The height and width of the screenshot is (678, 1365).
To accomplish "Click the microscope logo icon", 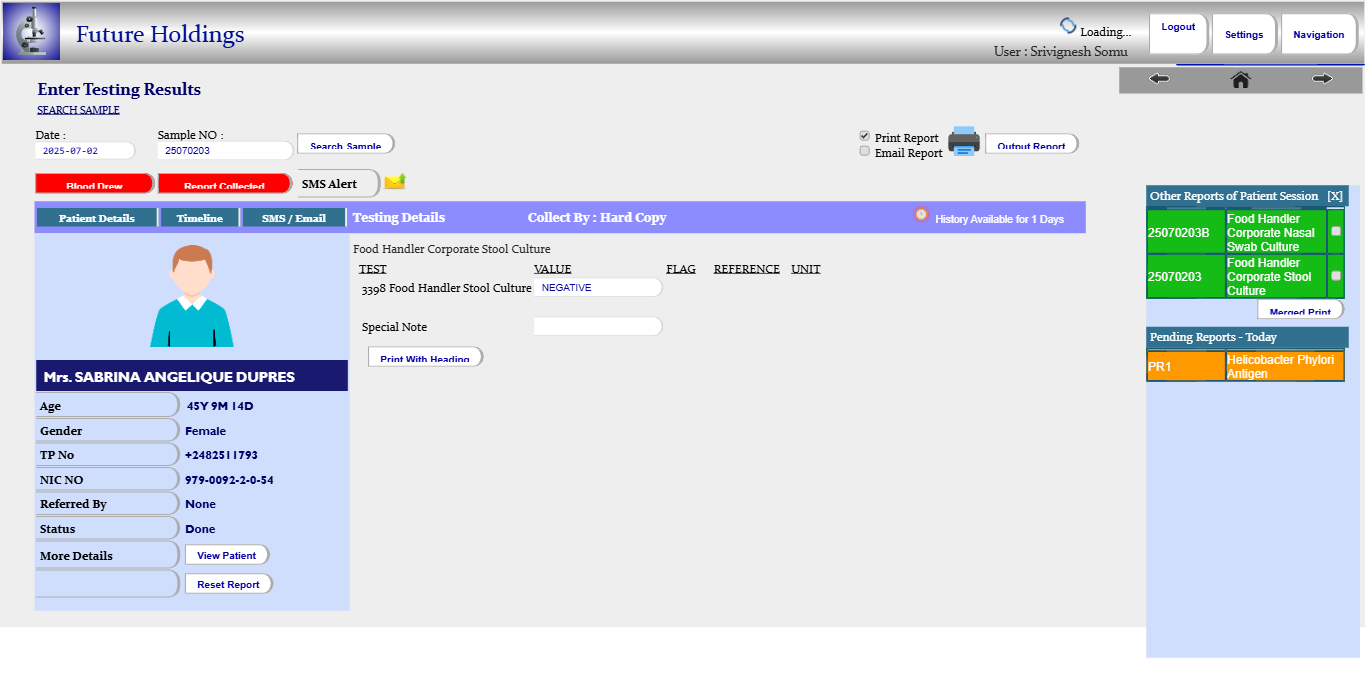I will coord(31,32).
